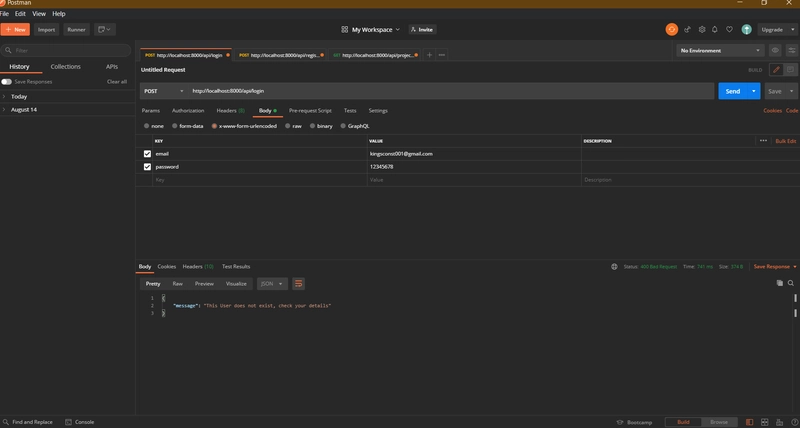Search the response with the magnifier icon
The image size is (800, 428).
[x=791, y=283]
